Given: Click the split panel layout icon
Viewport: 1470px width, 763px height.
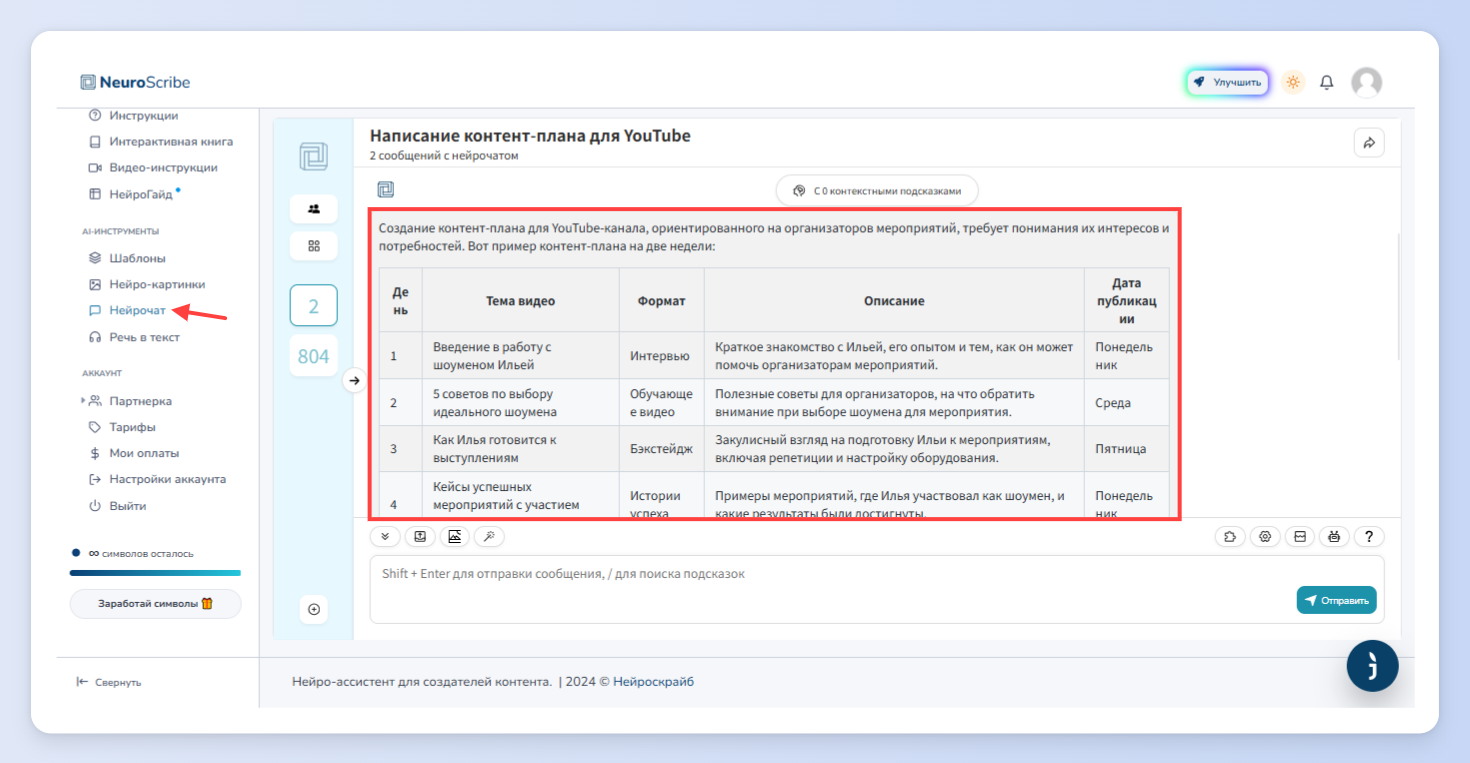Looking at the screenshot, I should 1300,537.
